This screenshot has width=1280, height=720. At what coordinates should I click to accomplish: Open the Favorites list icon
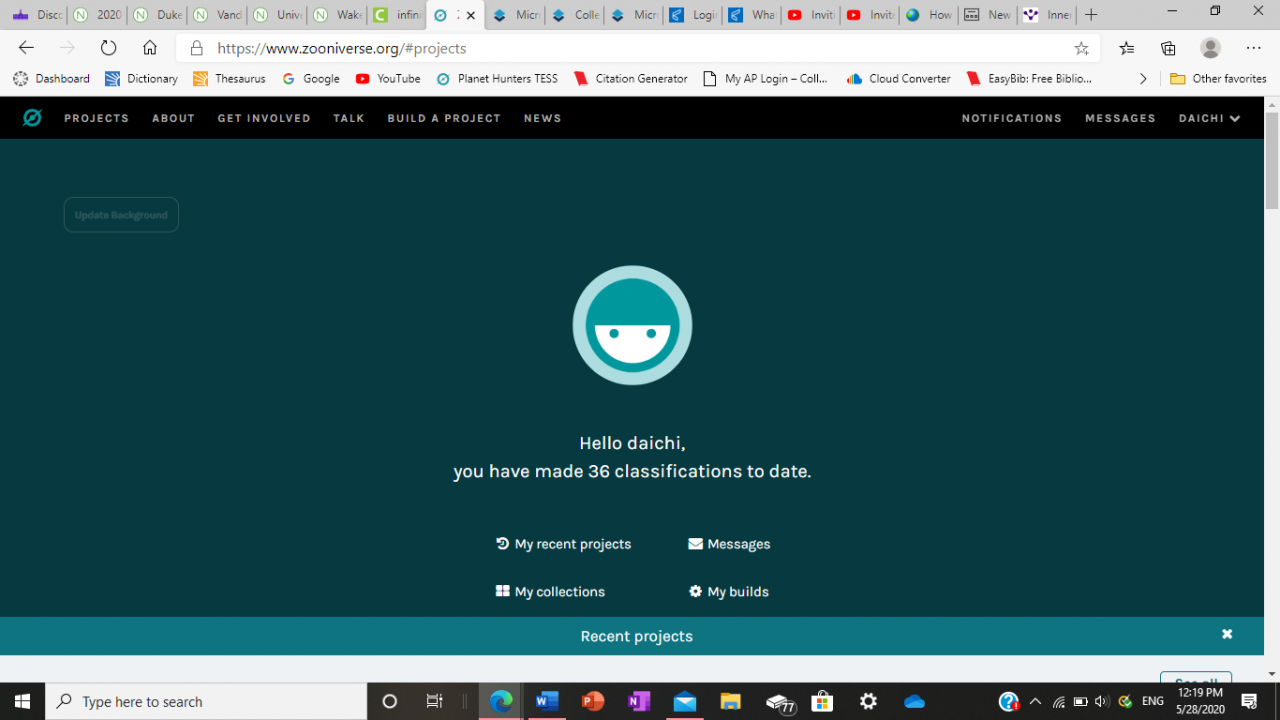pos(1127,48)
